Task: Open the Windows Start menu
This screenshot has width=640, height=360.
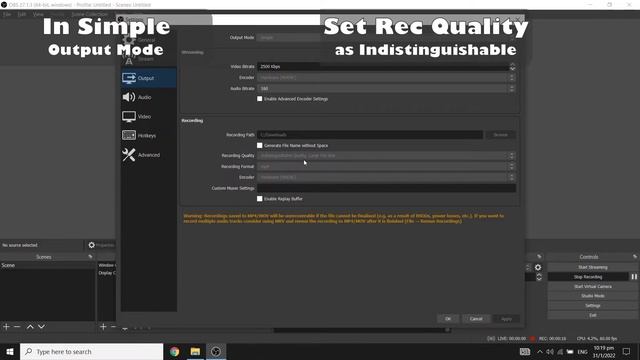Action: (10, 351)
